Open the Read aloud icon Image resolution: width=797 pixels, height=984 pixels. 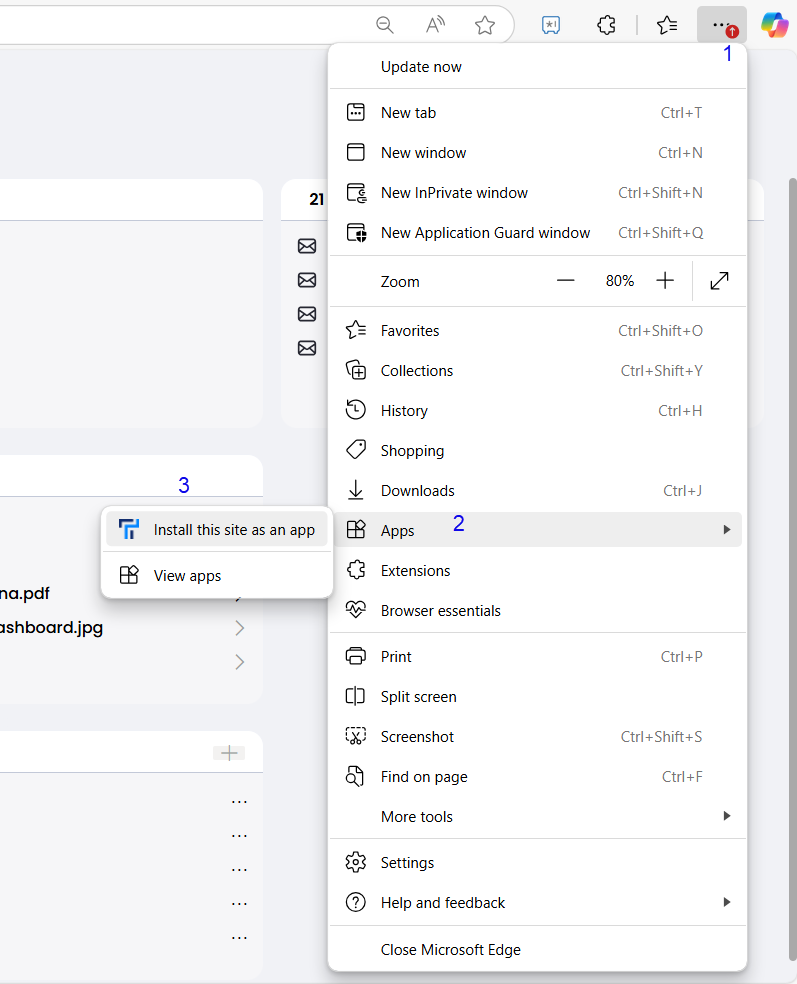click(x=435, y=25)
